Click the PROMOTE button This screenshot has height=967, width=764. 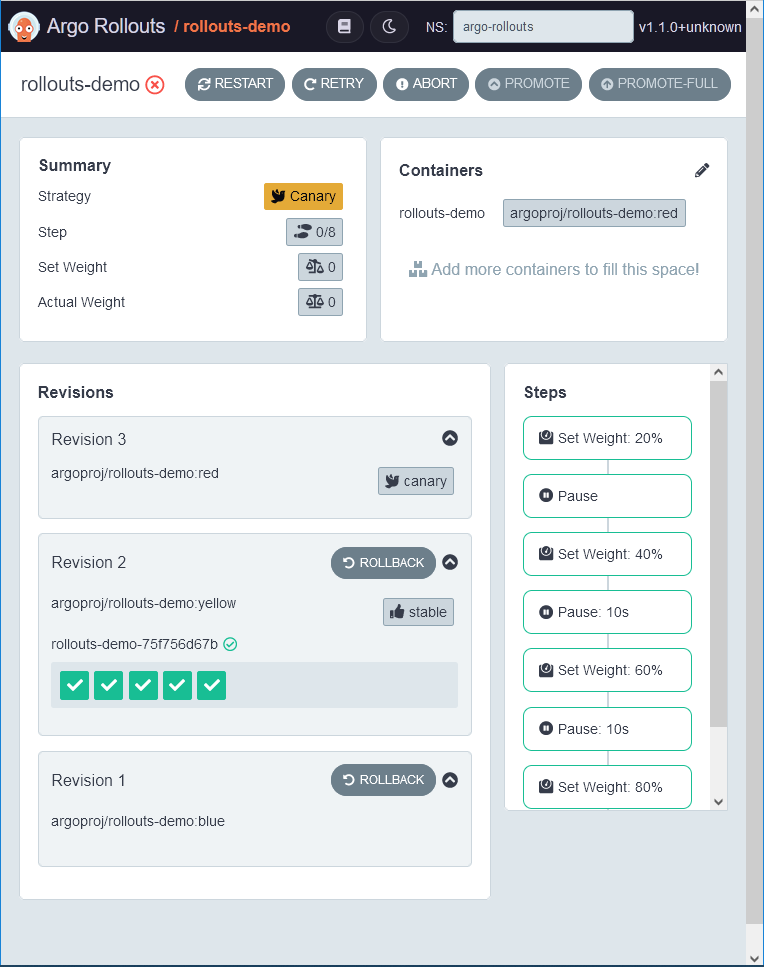528,84
